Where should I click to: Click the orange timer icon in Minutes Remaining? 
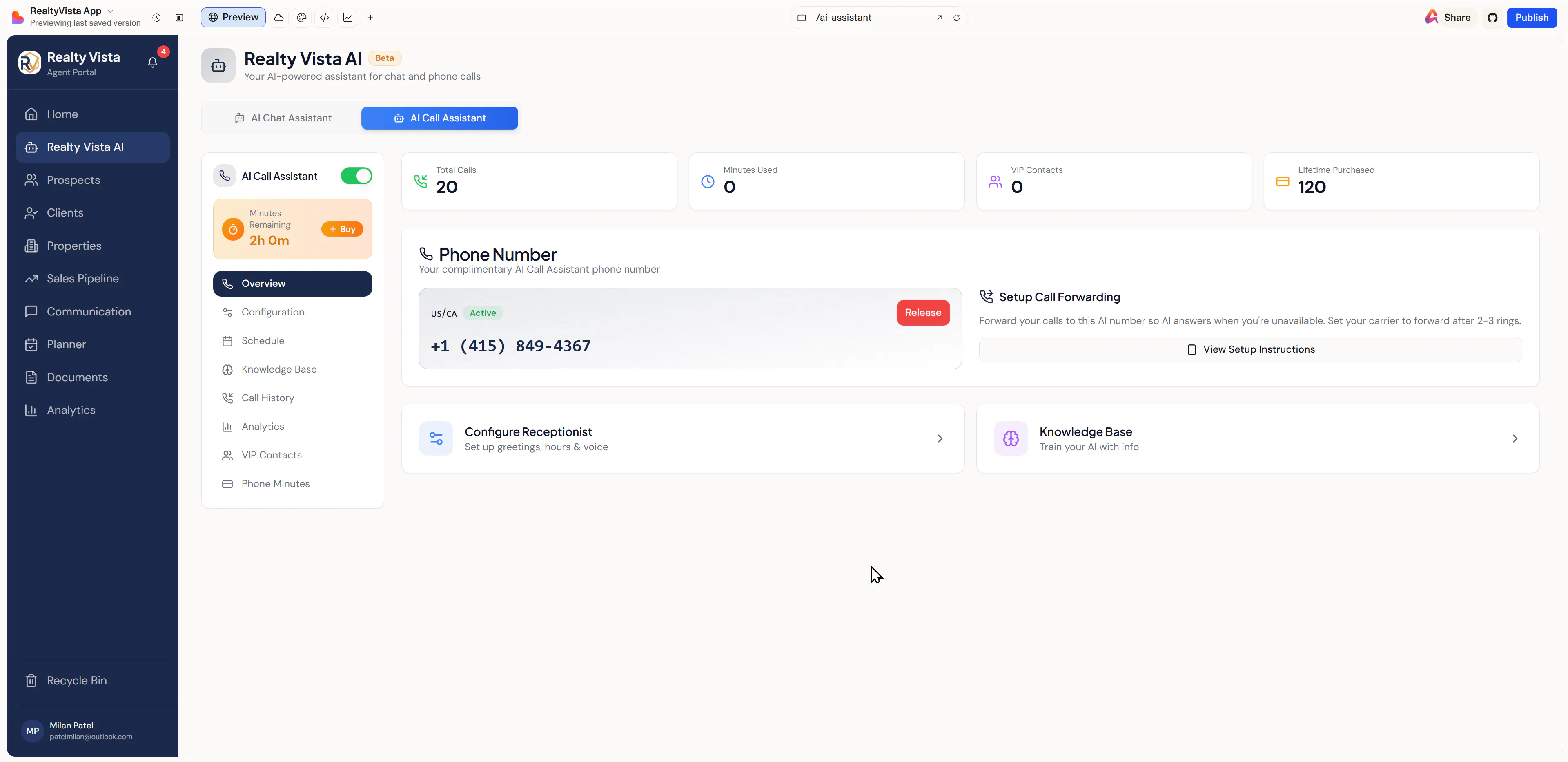click(x=233, y=229)
